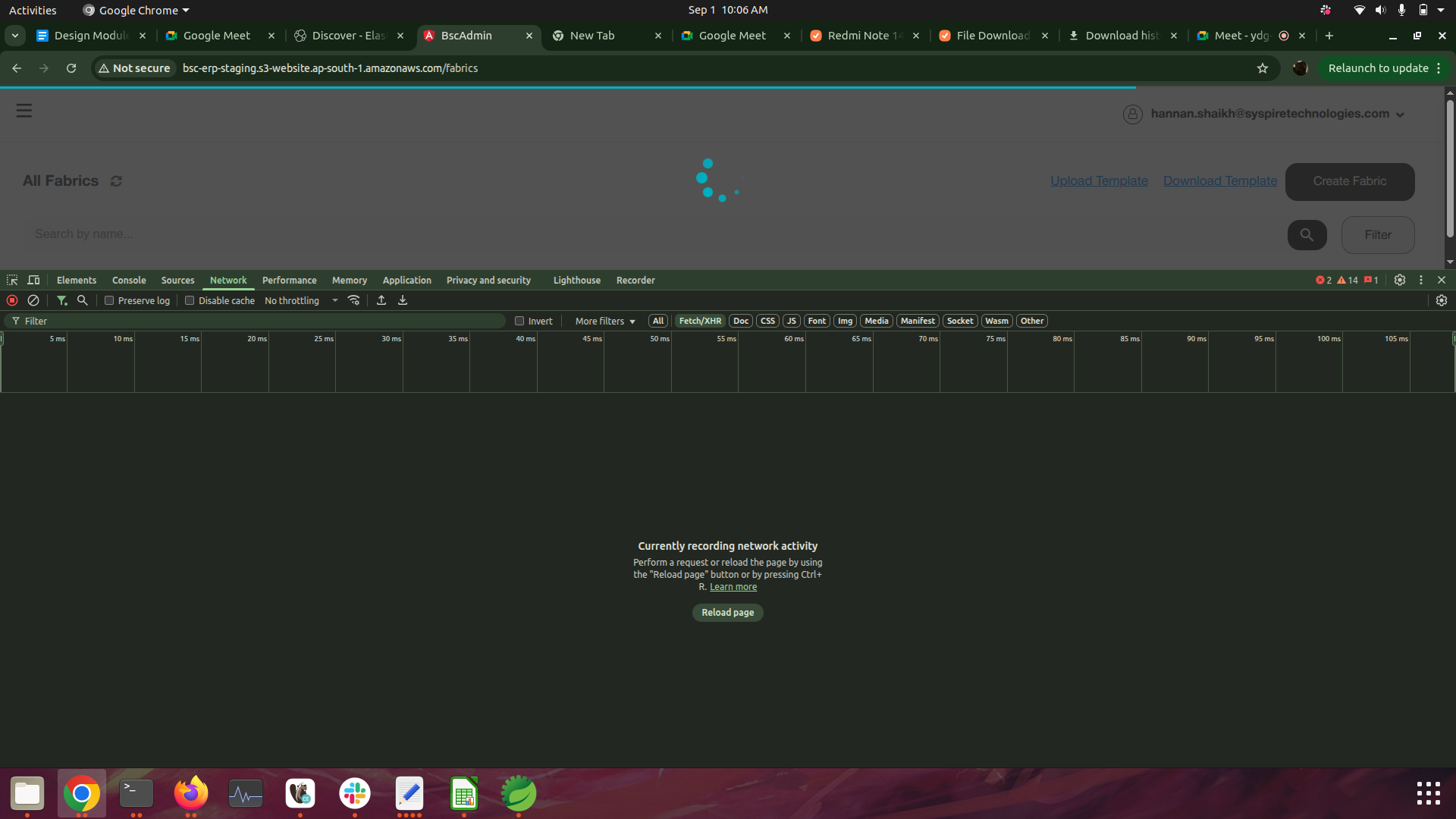The image size is (1456, 819).
Task: Click the refresh icon beside All Fabrics
Action: [x=116, y=181]
